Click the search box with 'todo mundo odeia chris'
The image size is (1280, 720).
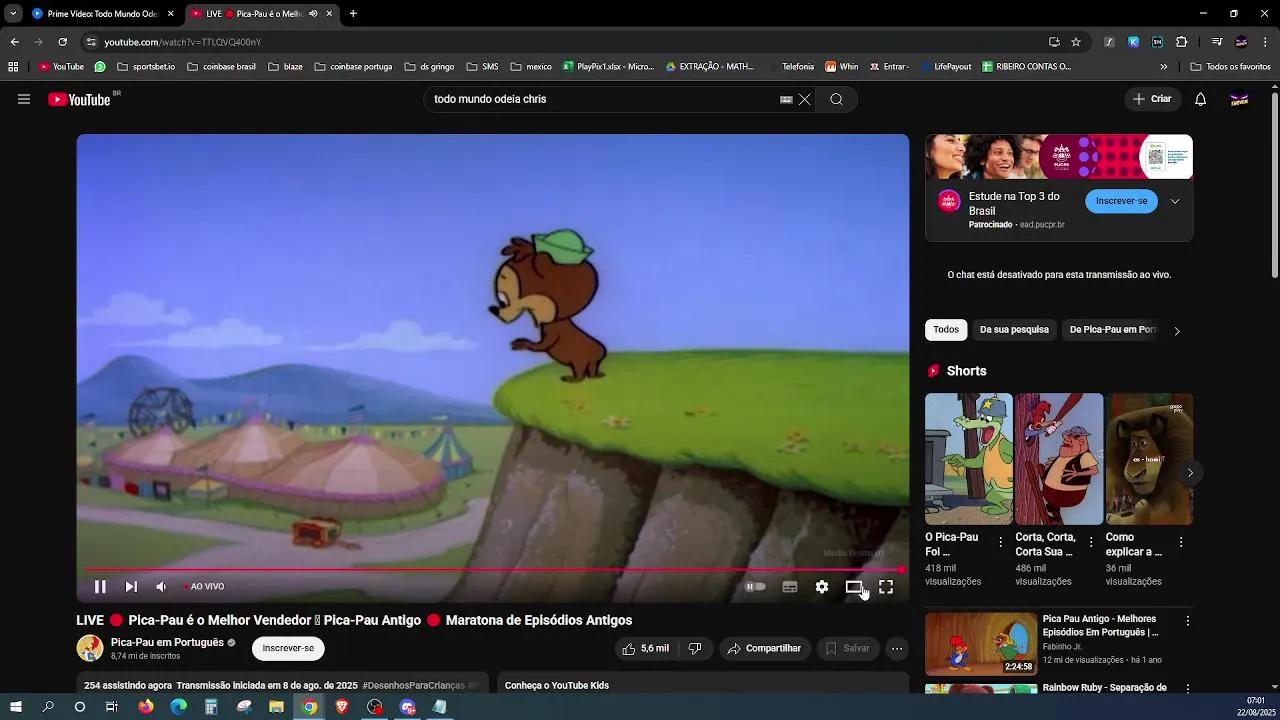coord(600,99)
